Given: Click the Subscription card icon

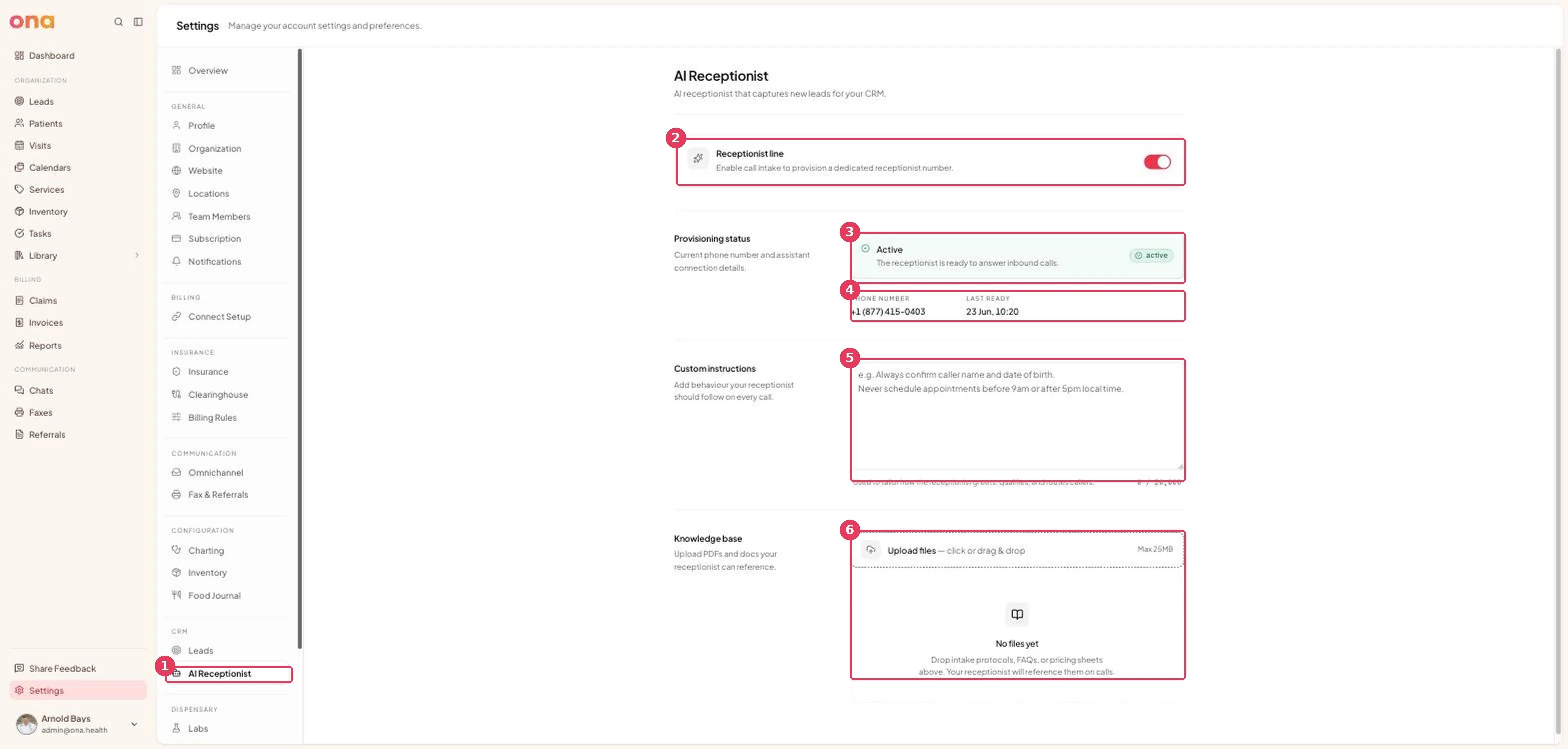Looking at the screenshot, I should click(x=176, y=239).
